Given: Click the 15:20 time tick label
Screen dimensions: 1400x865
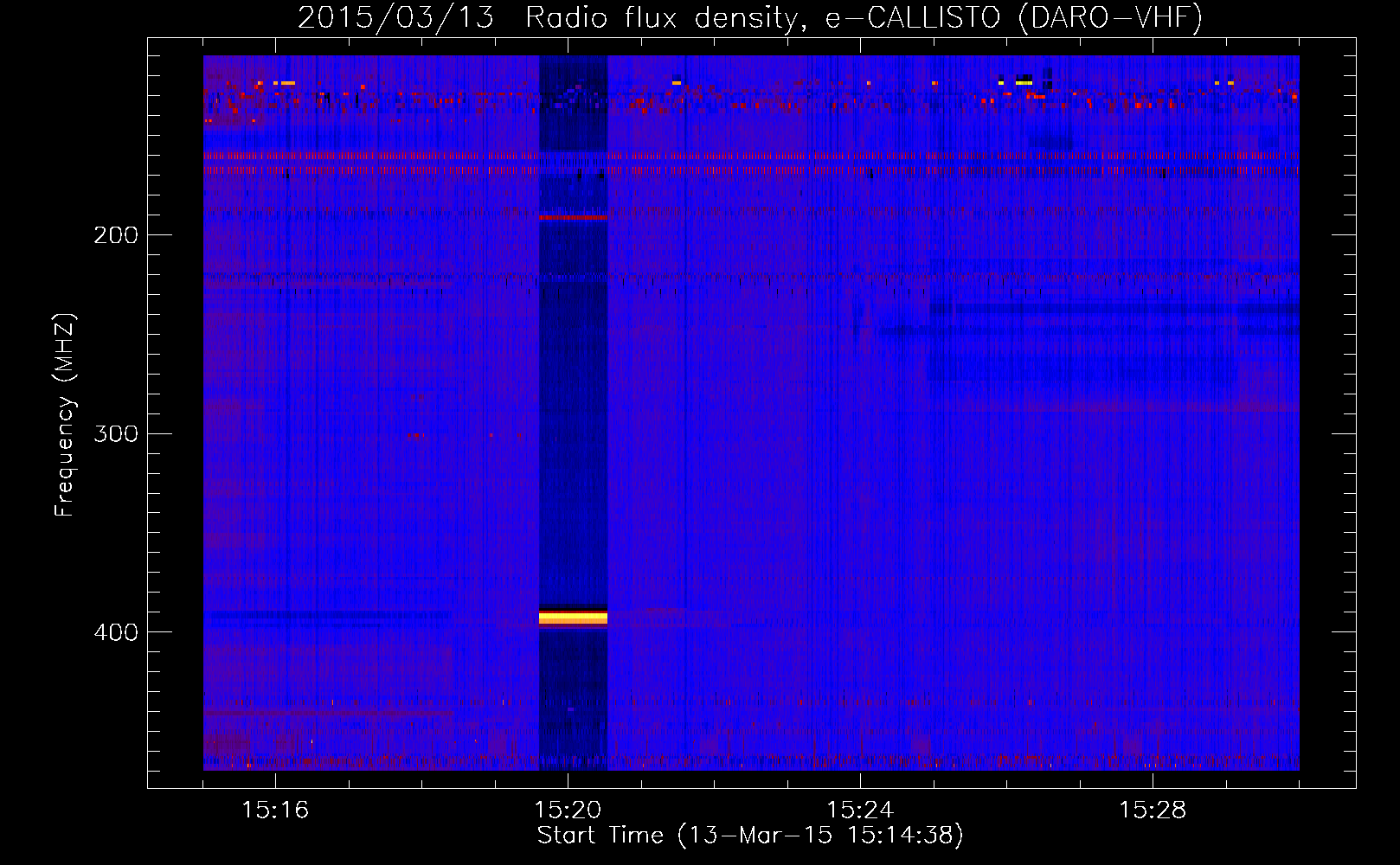Looking at the screenshot, I should click(x=568, y=811).
